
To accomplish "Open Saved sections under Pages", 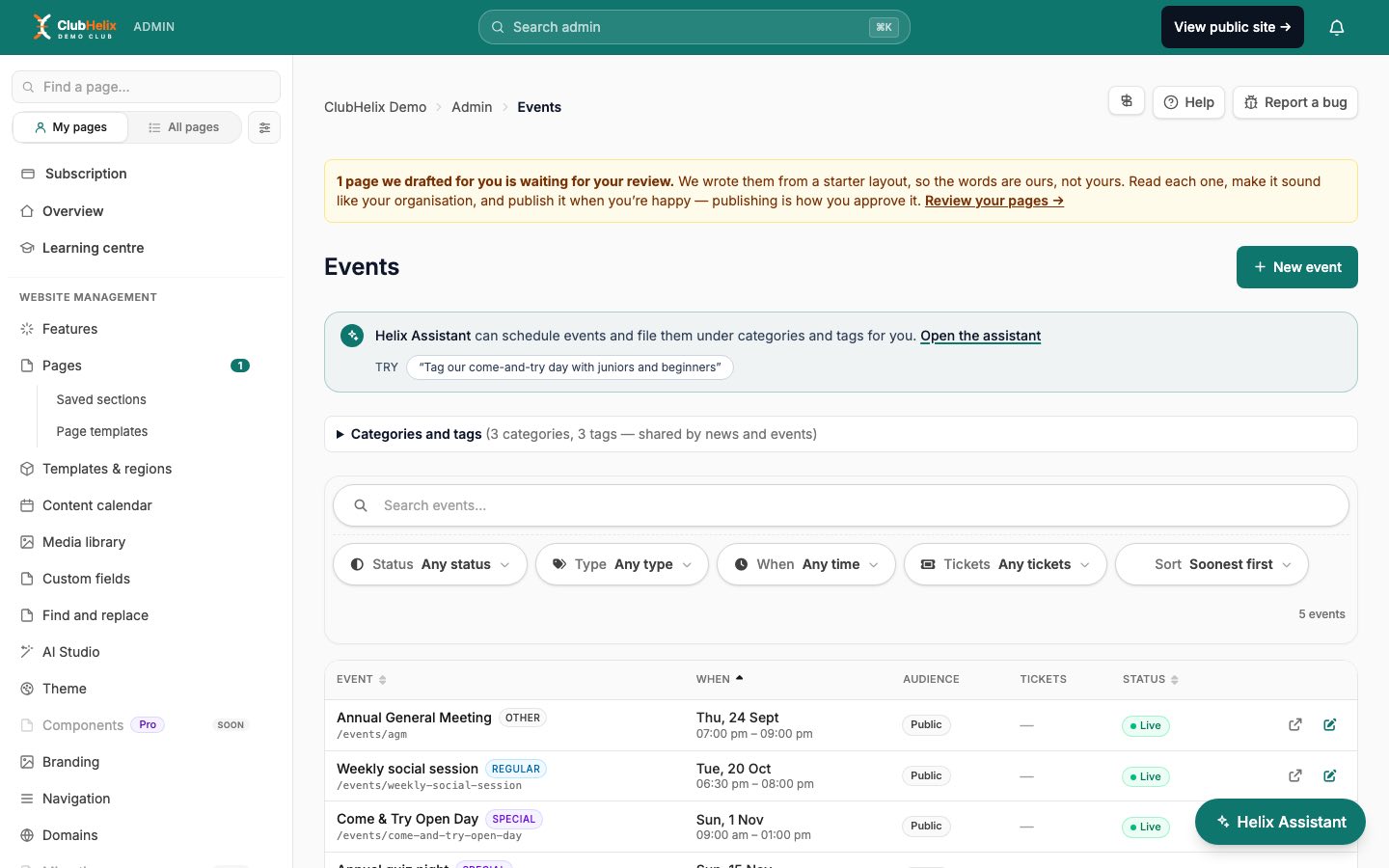I will tap(101, 399).
